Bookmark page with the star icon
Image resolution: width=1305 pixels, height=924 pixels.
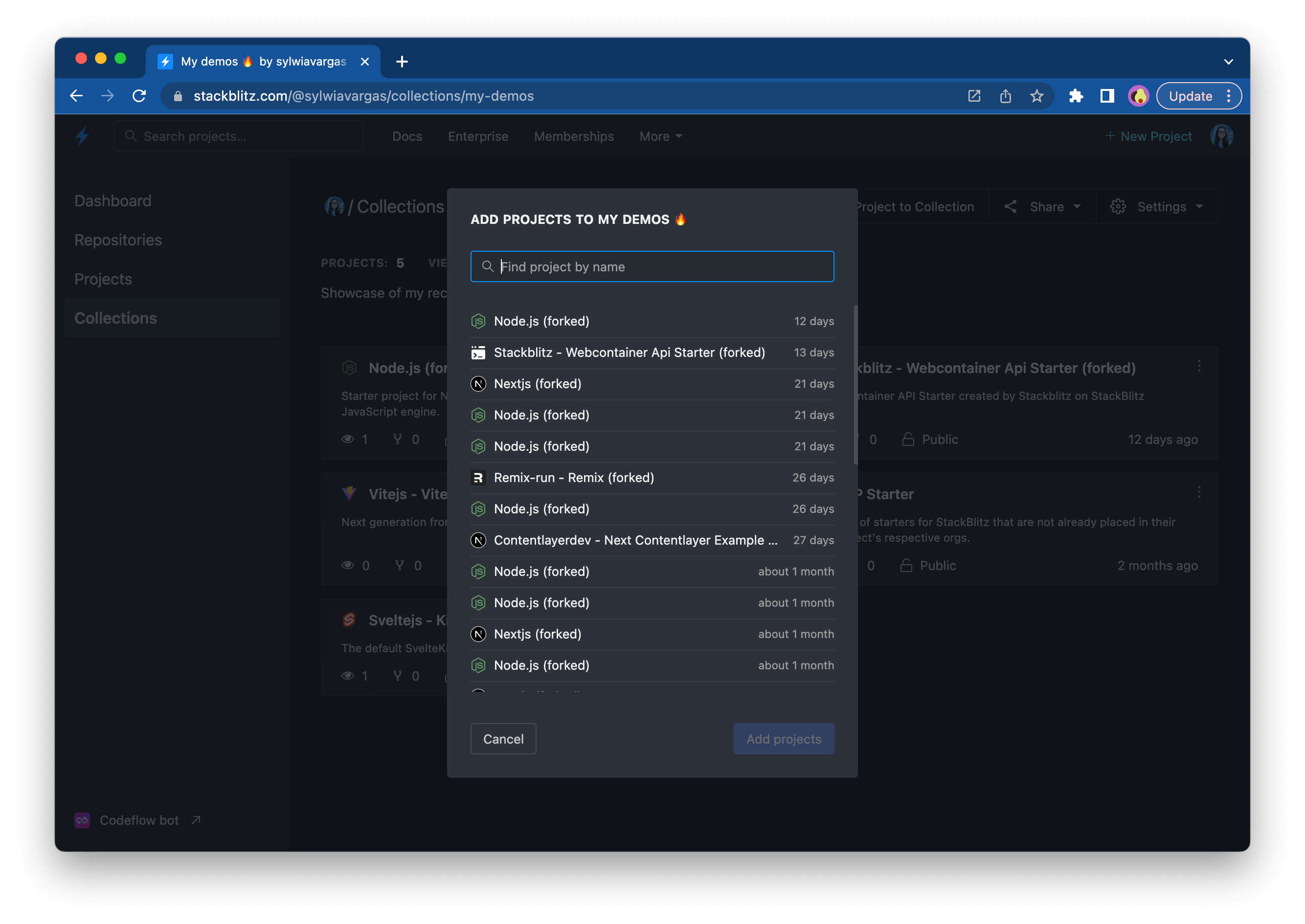pyautogui.click(x=1037, y=96)
